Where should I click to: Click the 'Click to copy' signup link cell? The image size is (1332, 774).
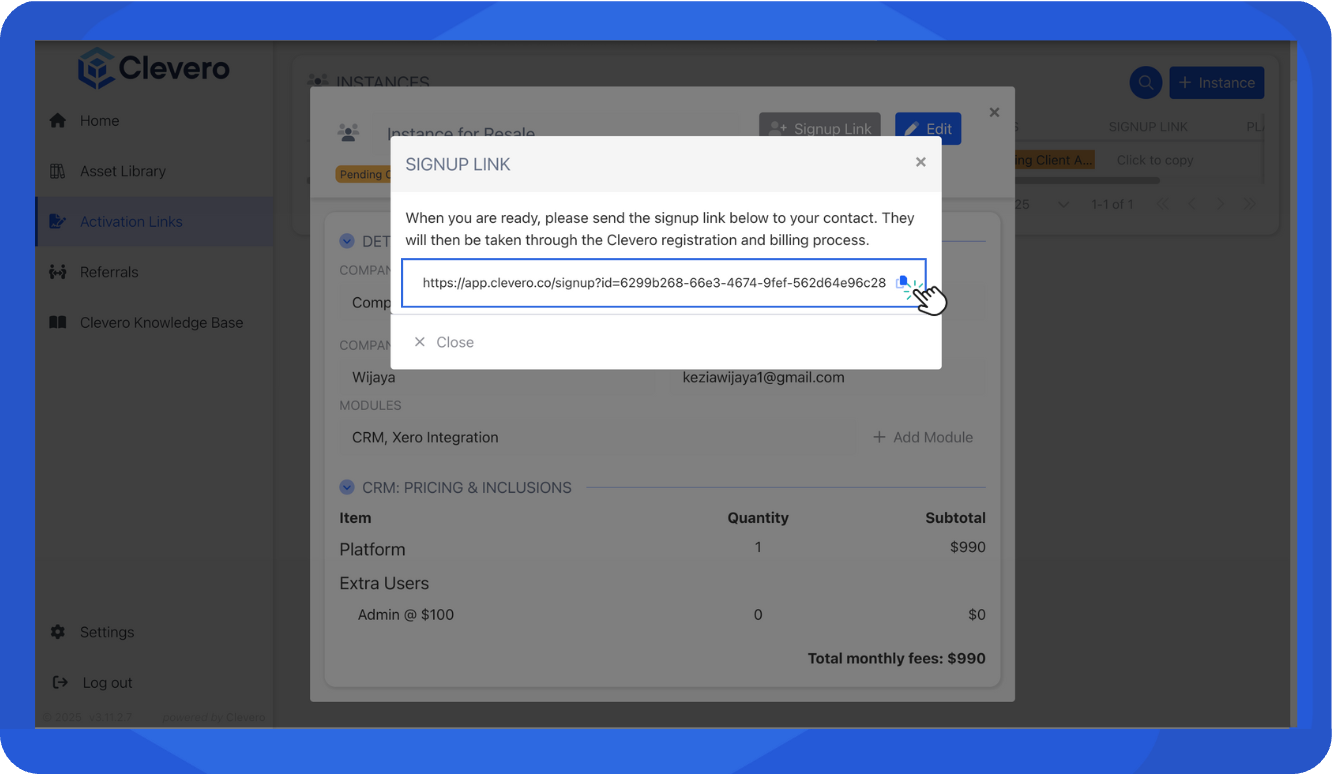pyautogui.click(x=1155, y=160)
